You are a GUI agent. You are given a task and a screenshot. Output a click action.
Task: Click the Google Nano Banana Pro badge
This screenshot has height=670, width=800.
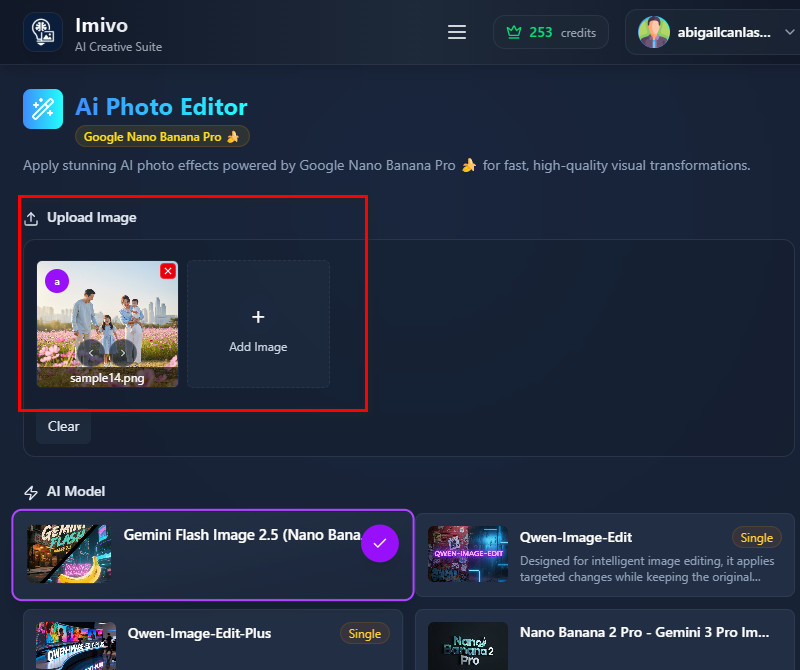[162, 136]
